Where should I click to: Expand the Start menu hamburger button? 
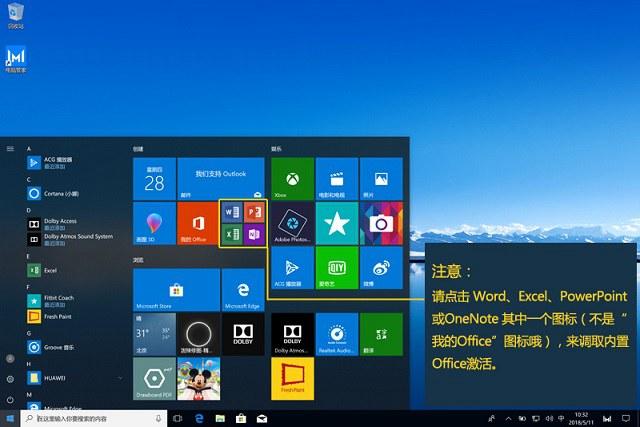click(10, 149)
